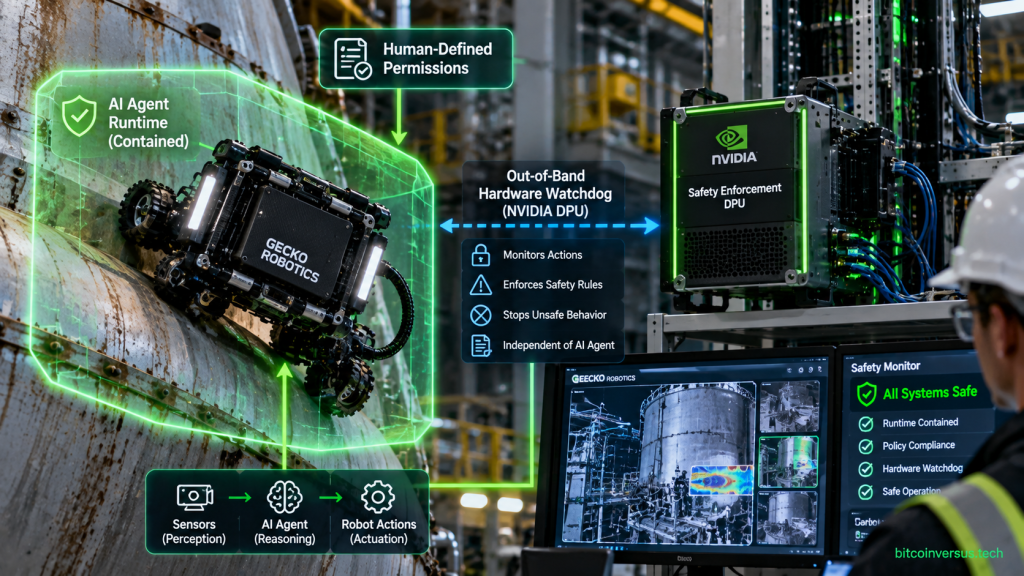Click the bottom tank thumbnail on the monitor
This screenshot has height=576, width=1024.
pyautogui.click(x=788, y=517)
